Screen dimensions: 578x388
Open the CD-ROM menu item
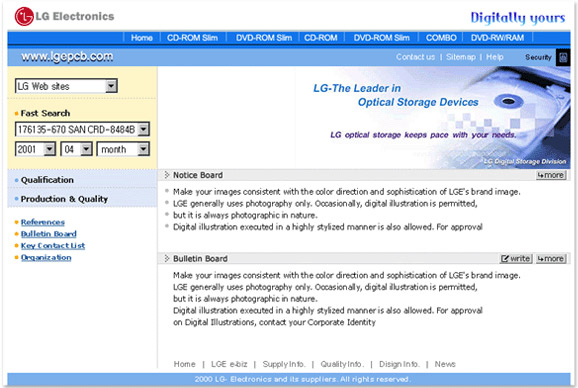[321, 38]
